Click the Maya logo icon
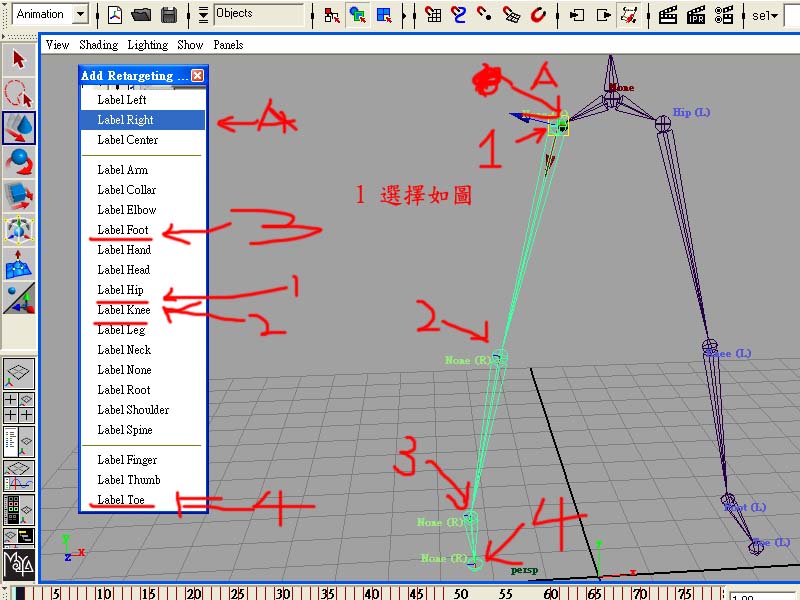 click(x=19, y=564)
